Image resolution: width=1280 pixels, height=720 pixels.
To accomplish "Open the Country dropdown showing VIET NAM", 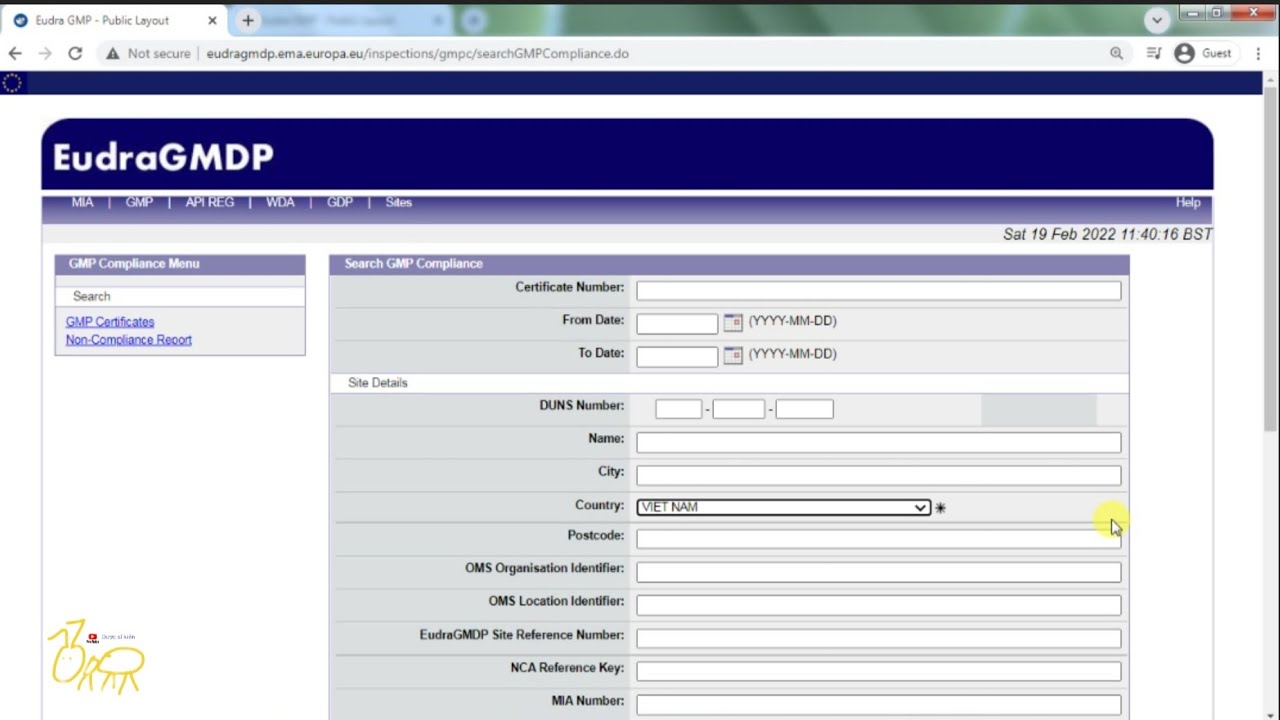I will coord(783,507).
